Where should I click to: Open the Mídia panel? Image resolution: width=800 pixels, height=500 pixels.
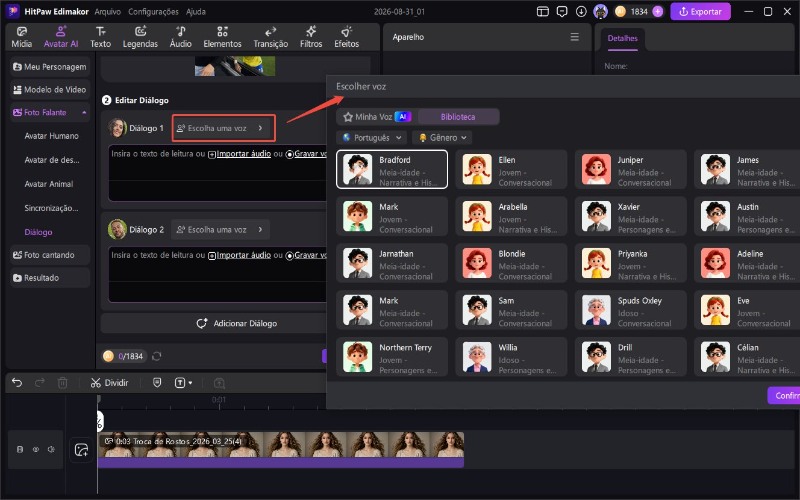pos(21,37)
